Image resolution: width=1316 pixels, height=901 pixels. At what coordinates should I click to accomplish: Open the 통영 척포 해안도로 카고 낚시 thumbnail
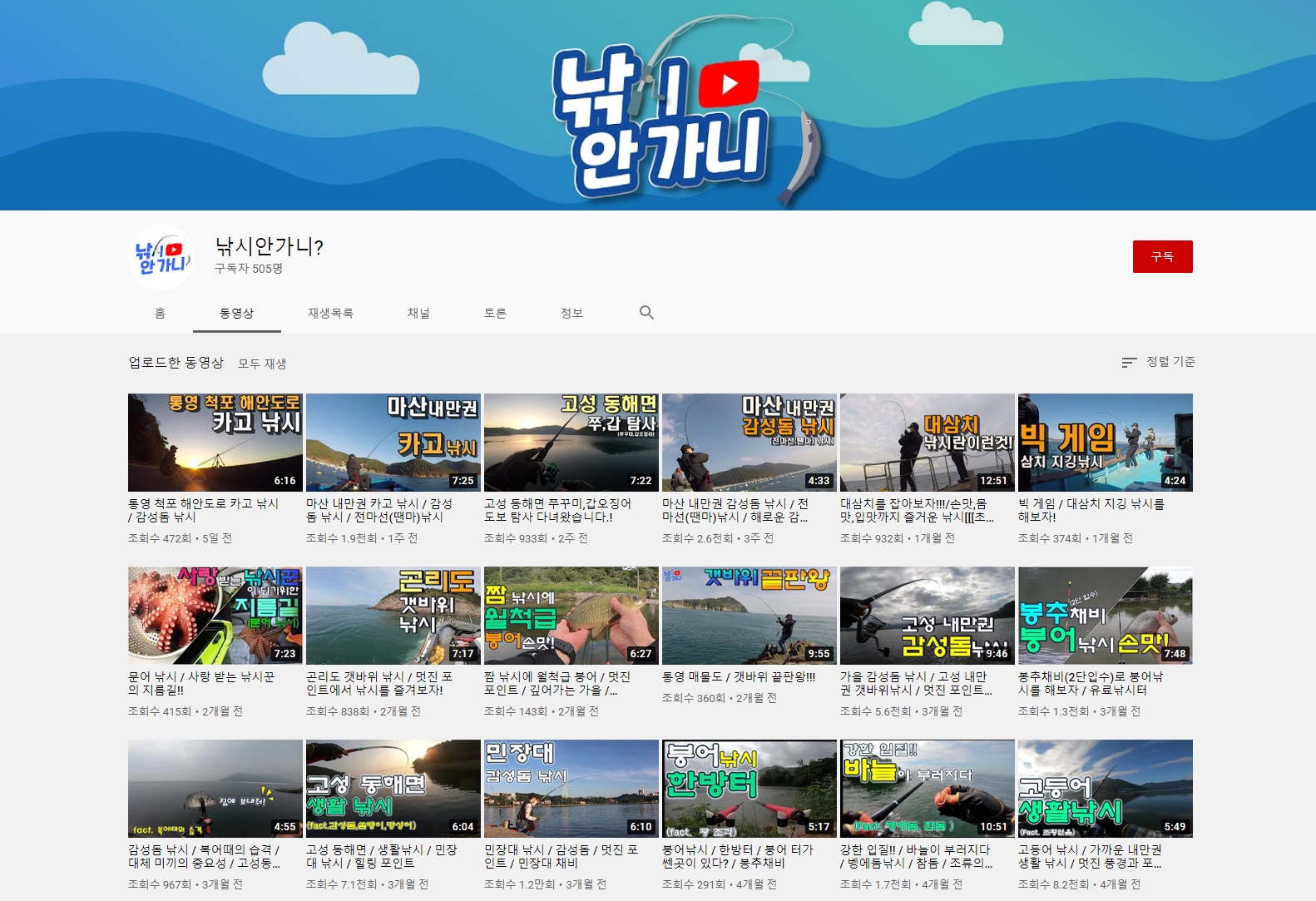215,443
